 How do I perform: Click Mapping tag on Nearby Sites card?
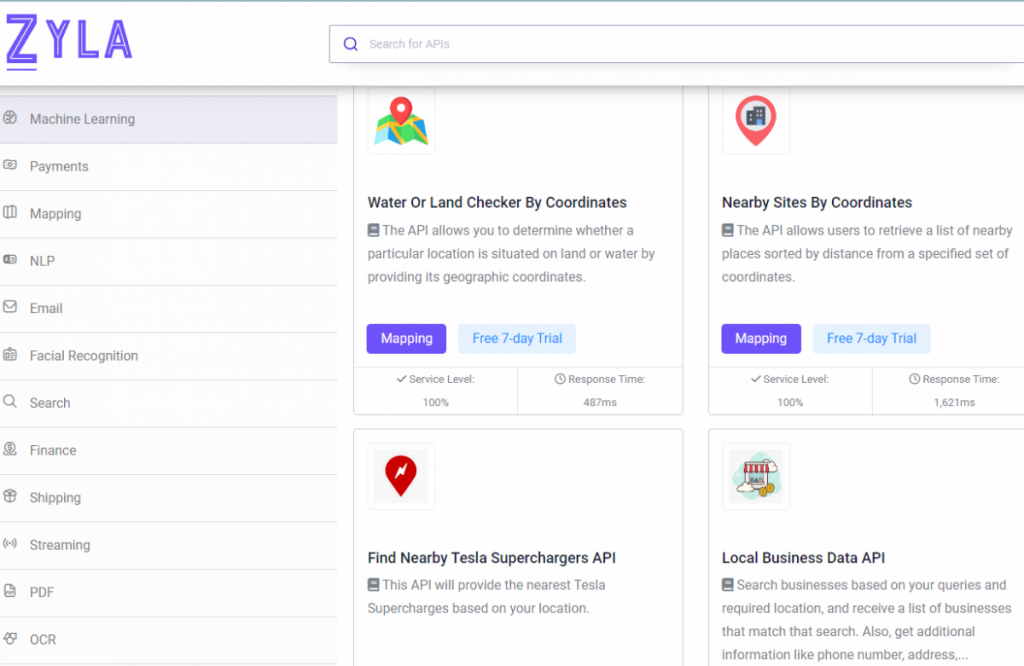[x=761, y=338]
